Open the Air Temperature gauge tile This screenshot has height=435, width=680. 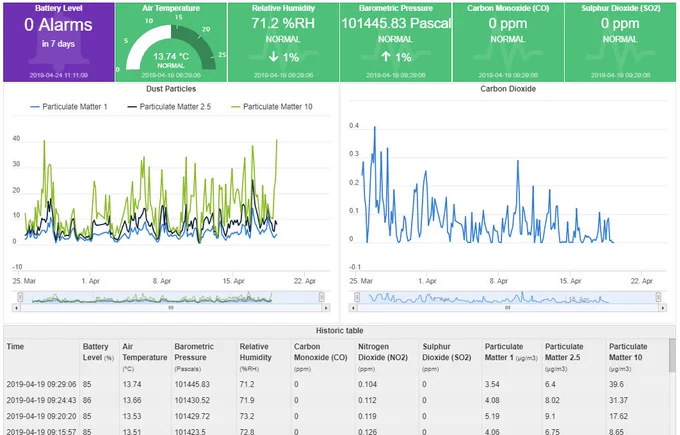click(171, 42)
